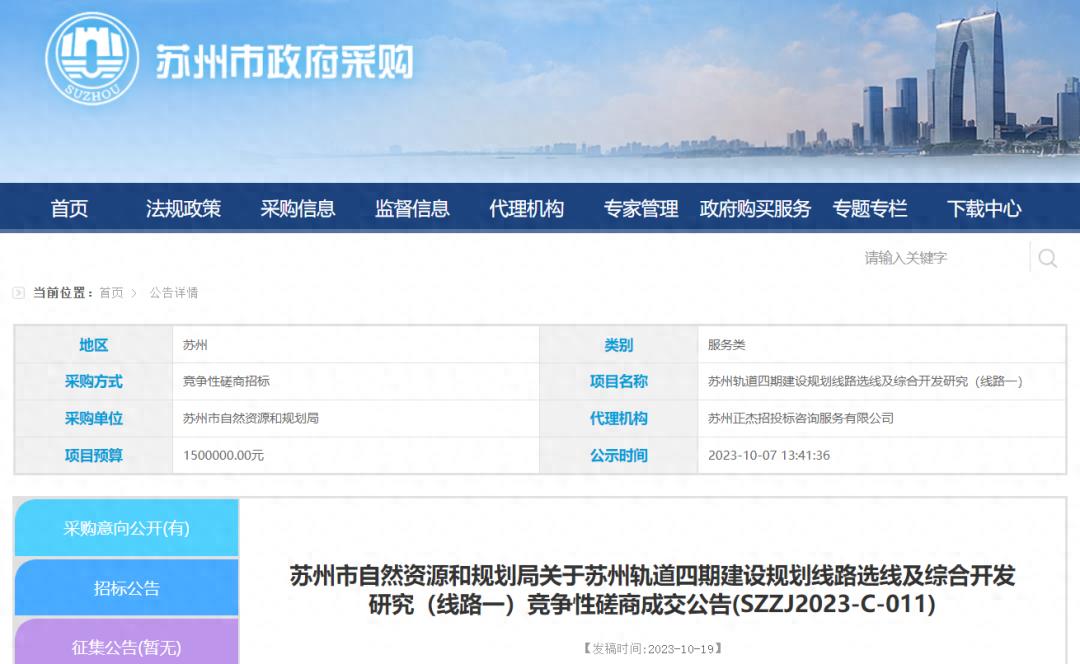Click the 项目预算 header cell
This screenshot has height=664, width=1080.
(94, 455)
